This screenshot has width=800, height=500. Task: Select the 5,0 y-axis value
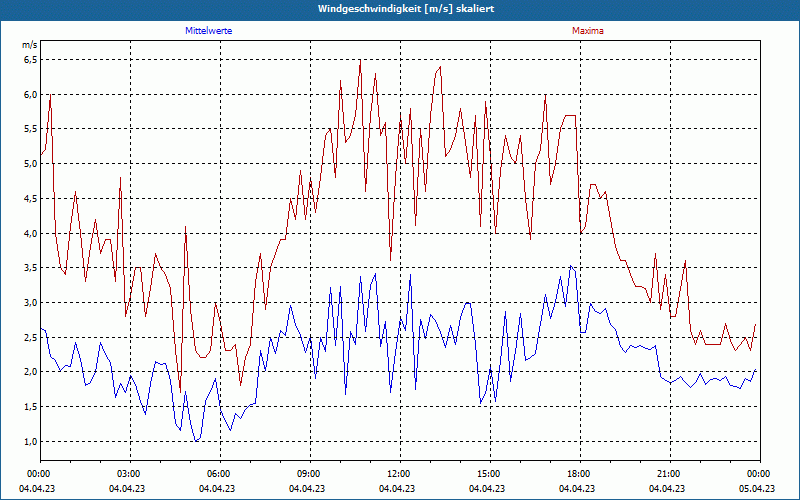(x=30, y=164)
